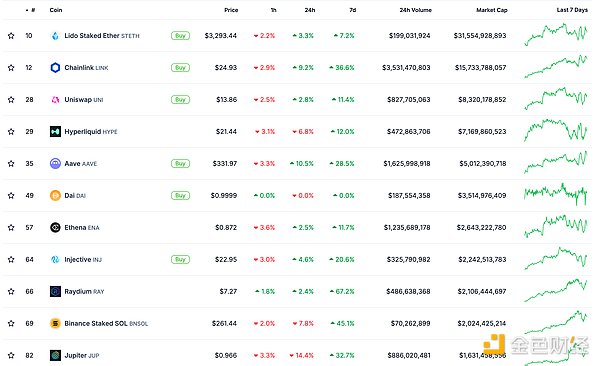Click the Raydium coin logo
The width and height of the screenshot is (600, 366).
click(x=55, y=291)
